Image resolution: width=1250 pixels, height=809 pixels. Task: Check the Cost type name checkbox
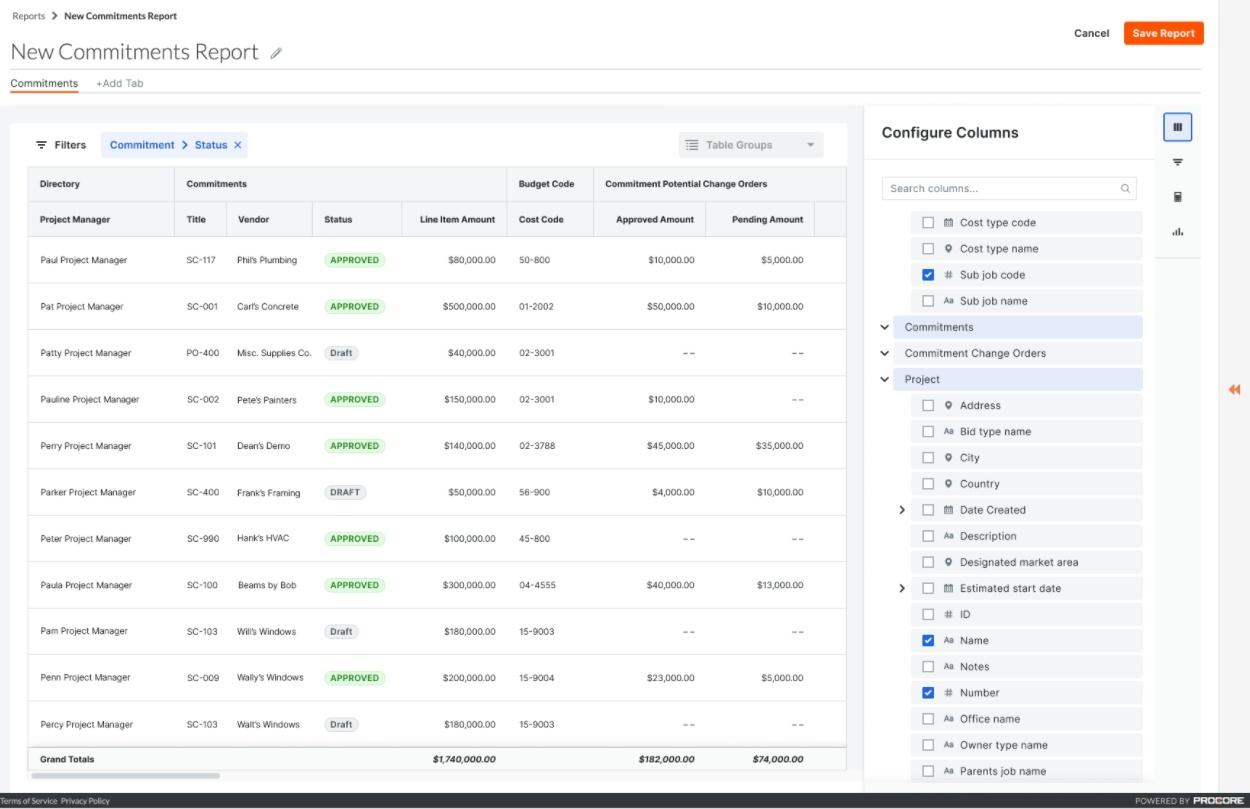click(x=928, y=249)
